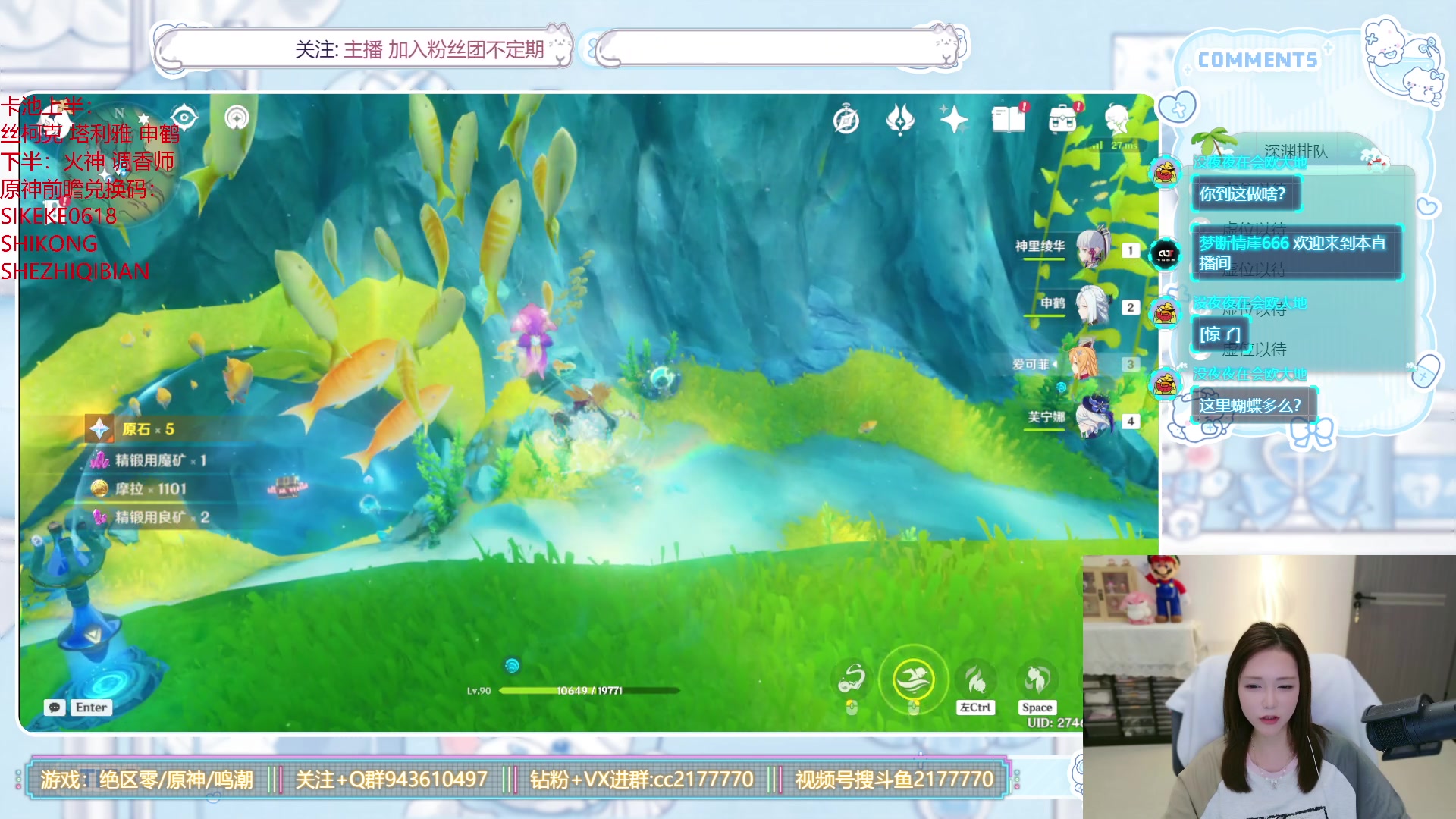The image size is (1456, 819).
Task: Open the wish star icon
Action: point(954,119)
